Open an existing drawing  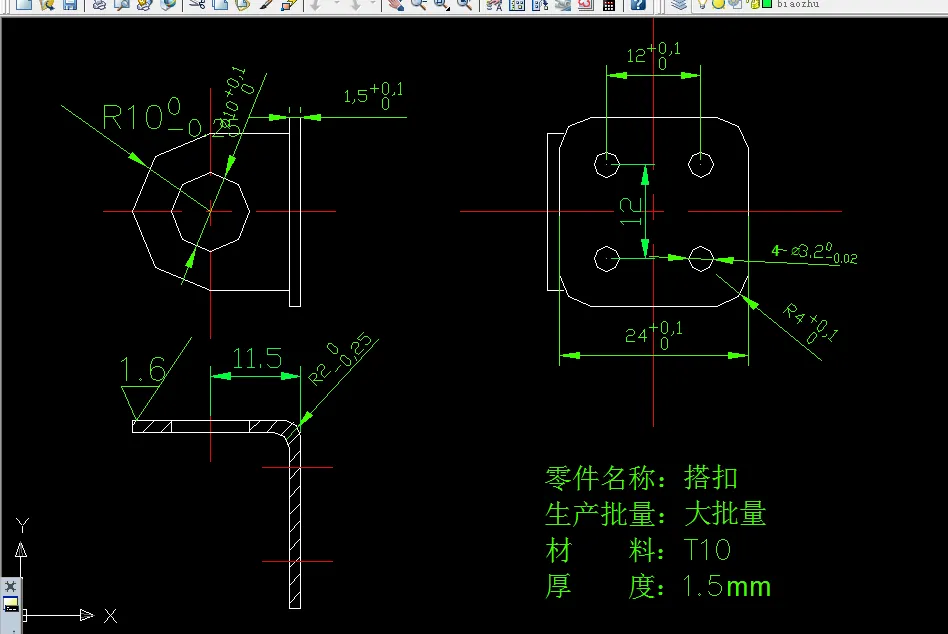47,6
